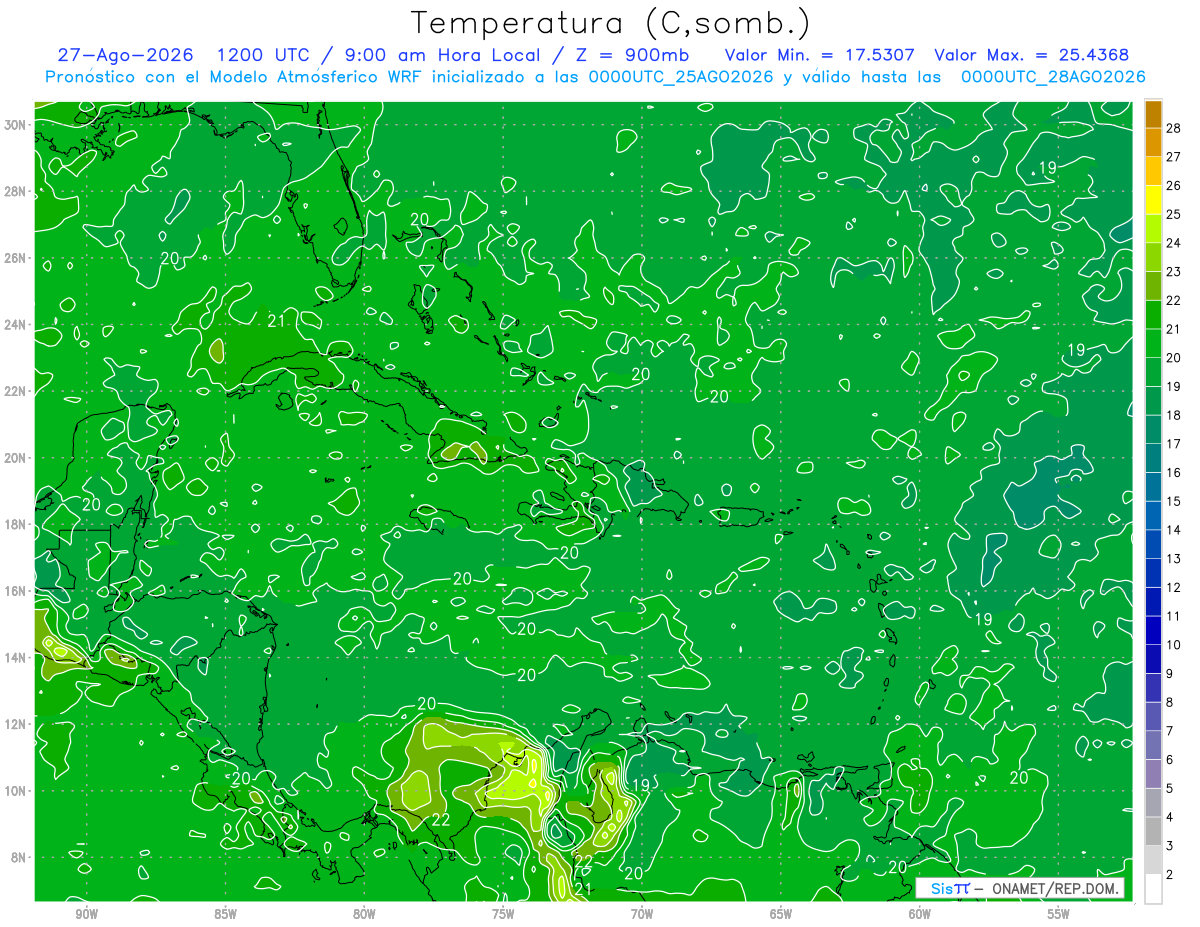Click the 16N latitude axis label

pyautogui.click(x=16, y=591)
